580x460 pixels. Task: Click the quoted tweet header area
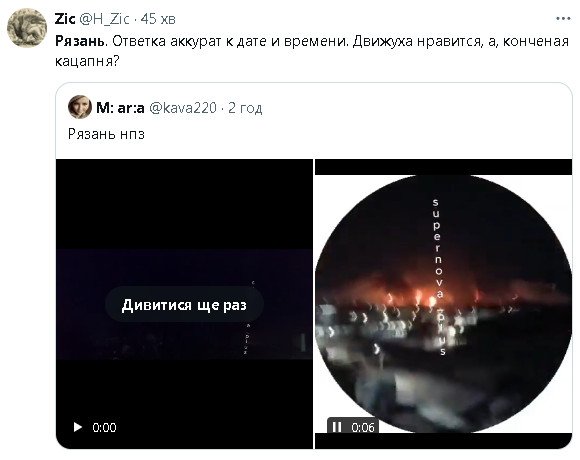165,108
